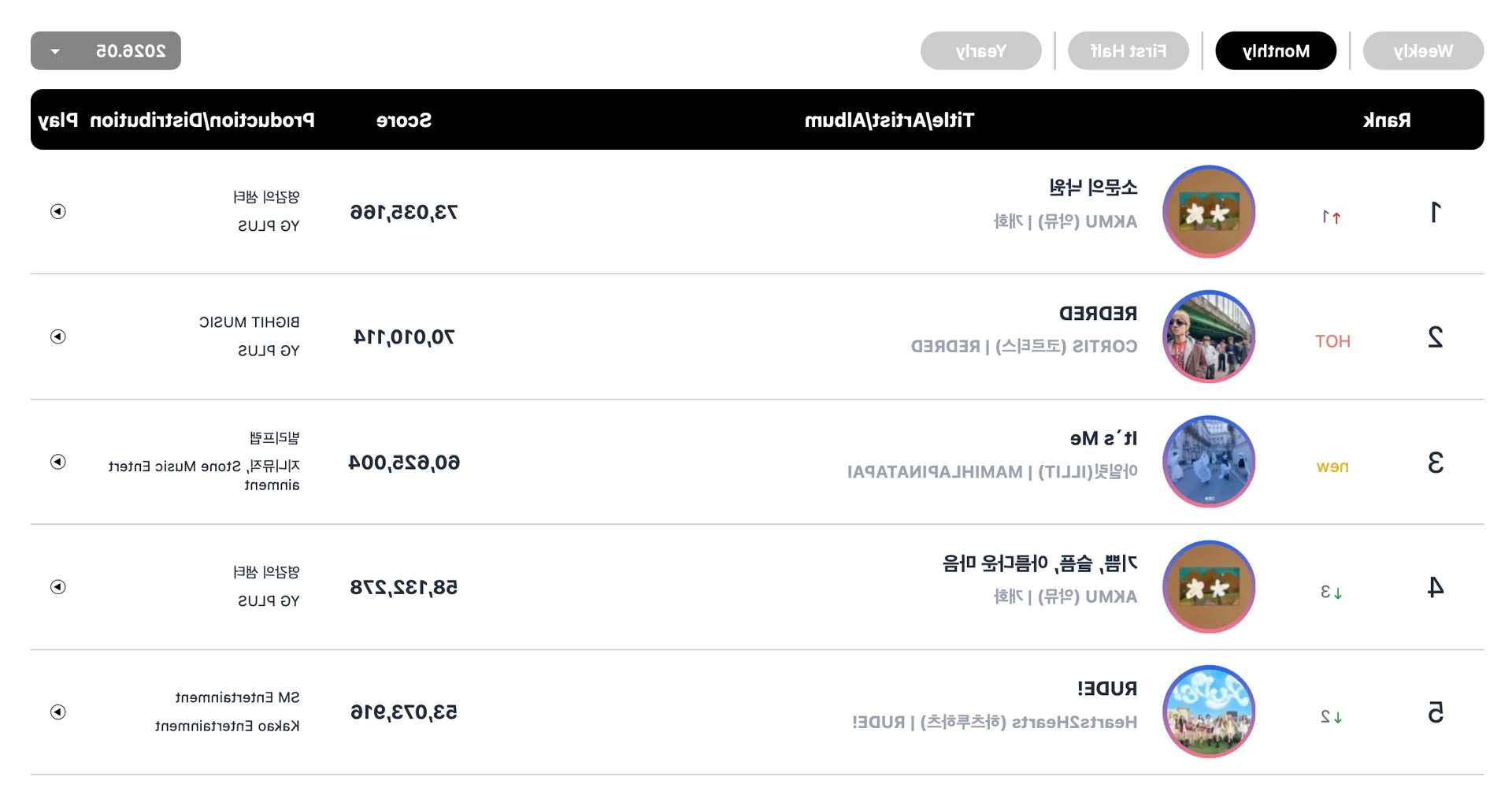This screenshot has width=1512, height=788.
Task: Play the REDRED track by CORTIS
Action: (x=57, y=336)
